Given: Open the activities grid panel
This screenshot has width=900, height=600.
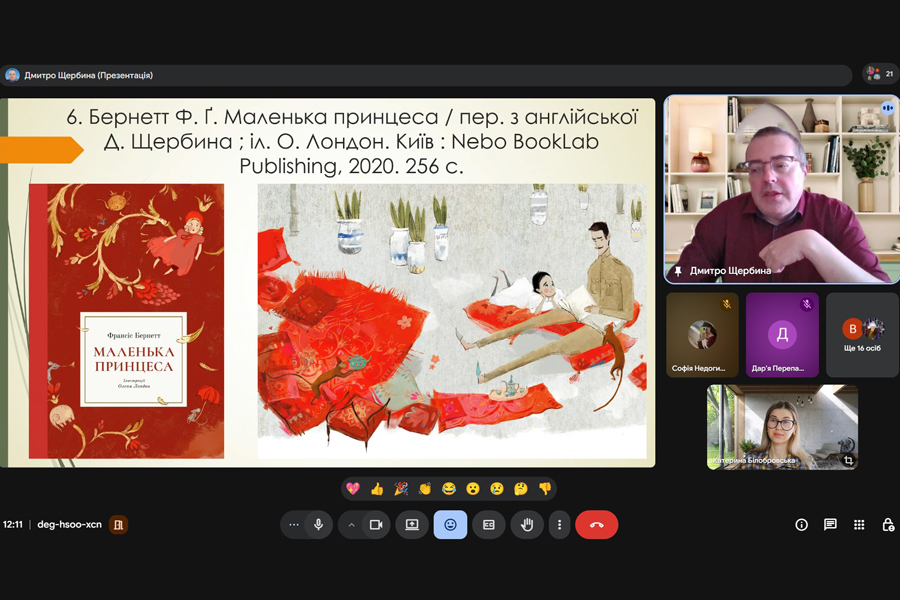Looking at the screenshot, I should coord(859,524).
